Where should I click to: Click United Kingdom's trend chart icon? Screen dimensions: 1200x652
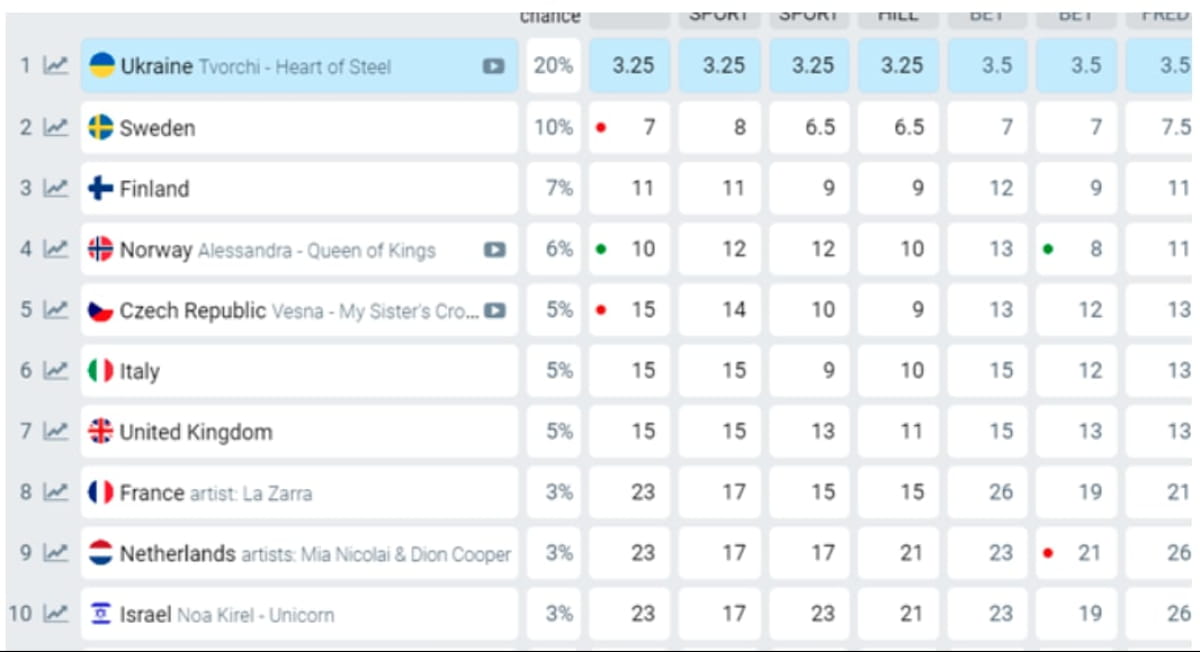pos(56,432)
